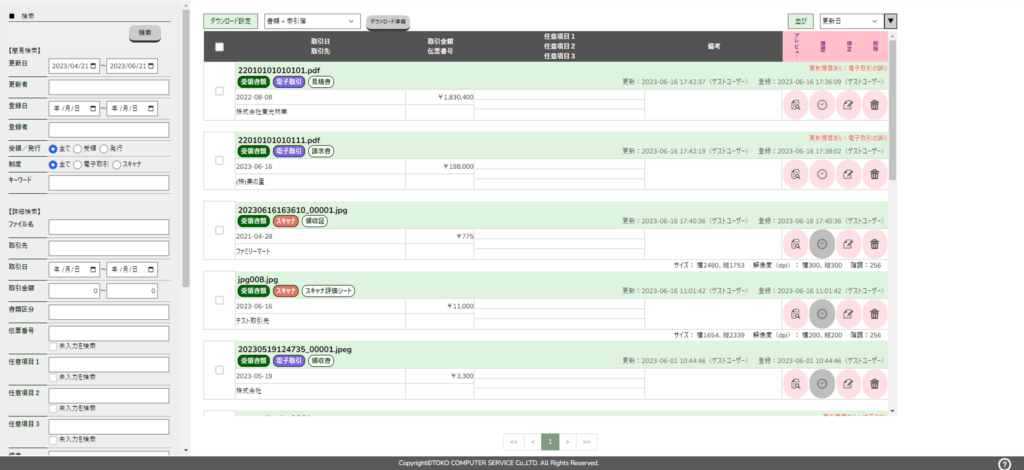
Task: Open the 書類＋索引簿 download type dropdown
Action: [x=311, y=20]
